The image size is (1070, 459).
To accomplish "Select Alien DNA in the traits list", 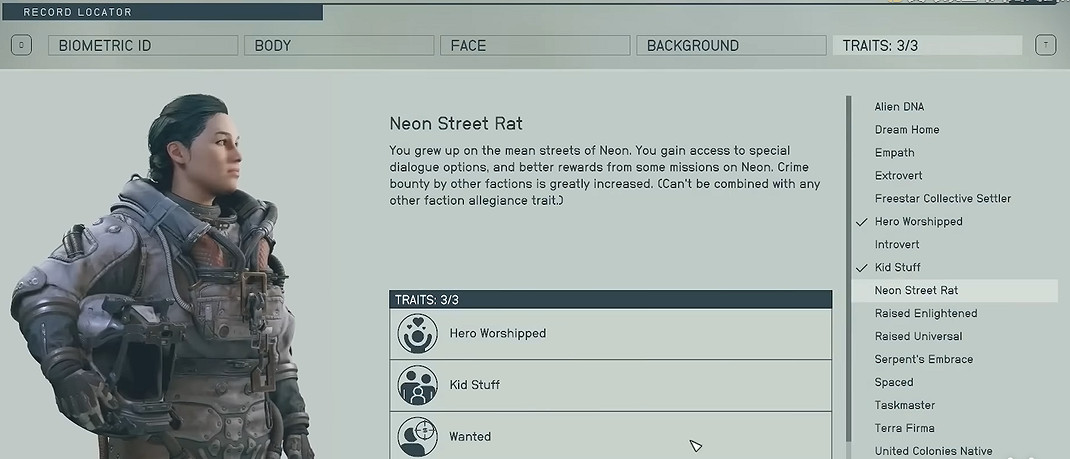I will point(899,107).
